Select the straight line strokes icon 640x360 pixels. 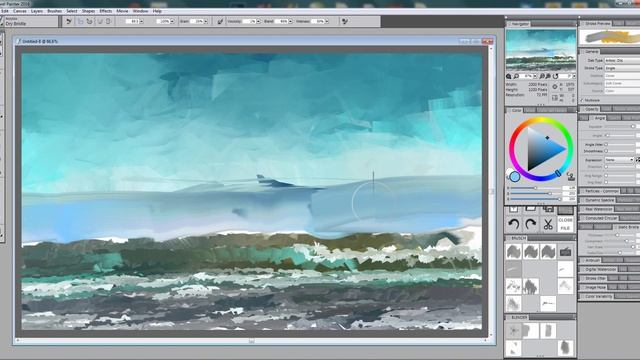(89, 21)
